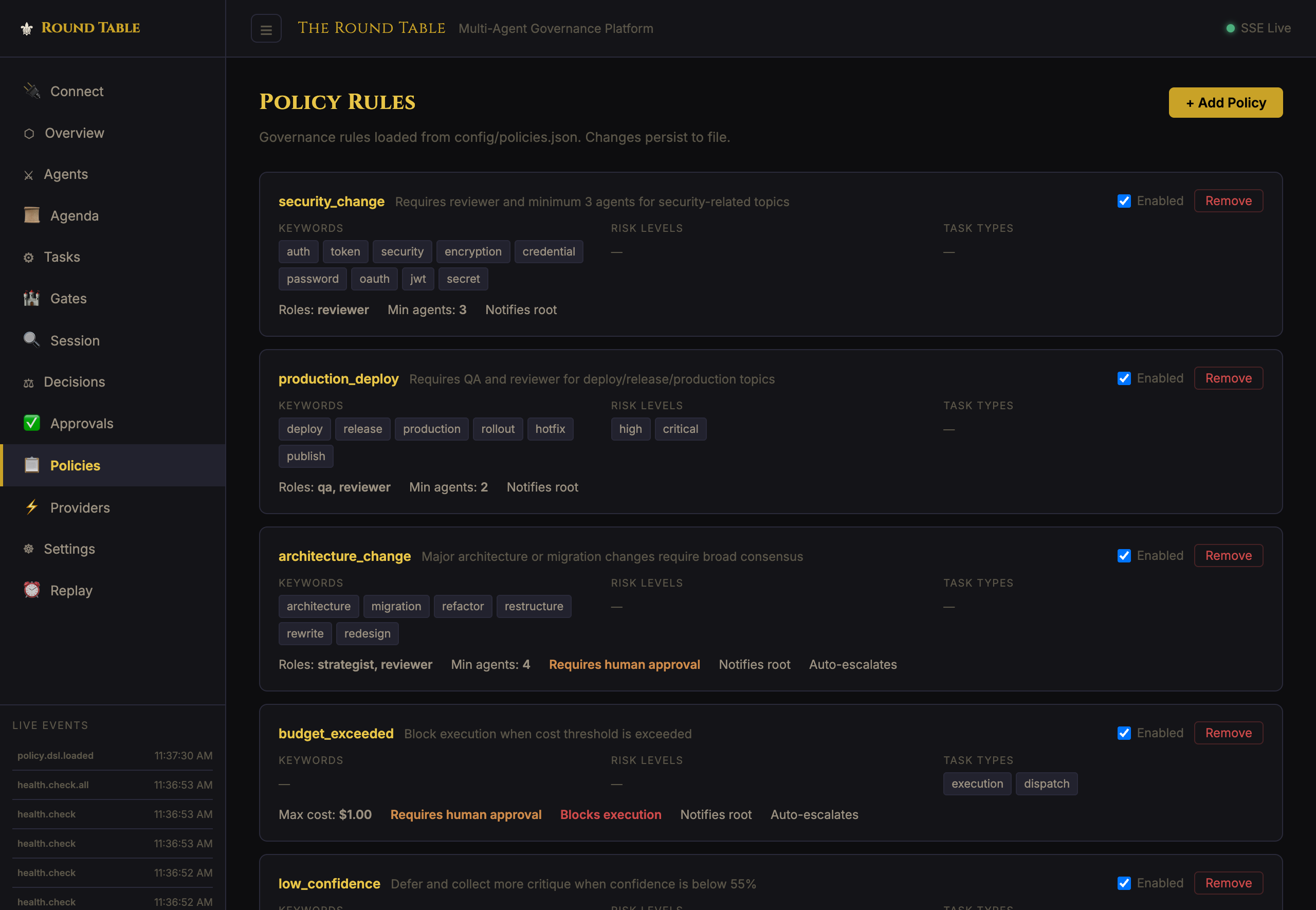Viewport: 1316px width, 910px height.
Task: Click the high risk level tag
Action: click(x=630, y=429)
